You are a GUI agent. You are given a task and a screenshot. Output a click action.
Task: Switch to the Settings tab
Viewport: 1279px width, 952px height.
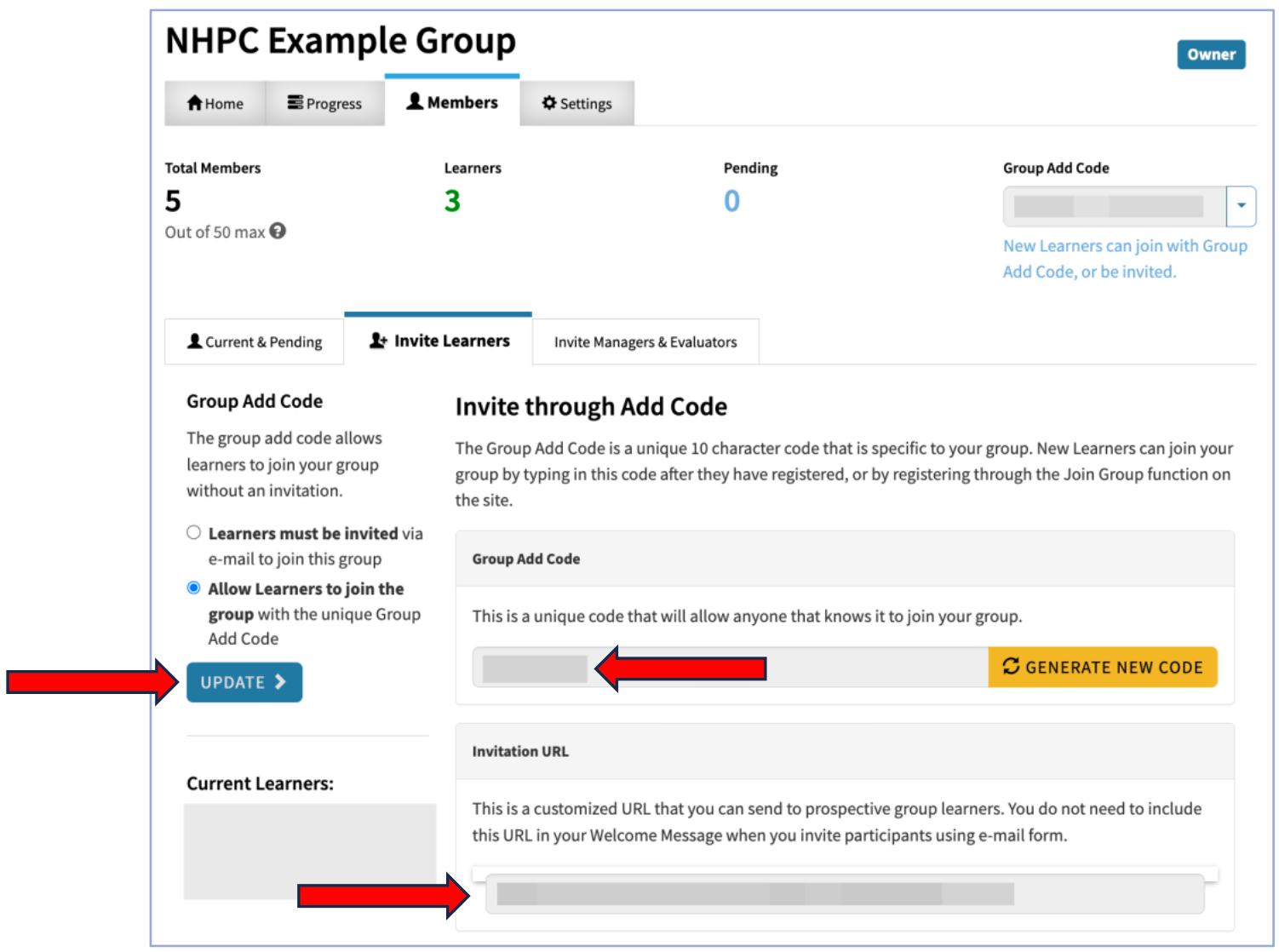[576, 103]
